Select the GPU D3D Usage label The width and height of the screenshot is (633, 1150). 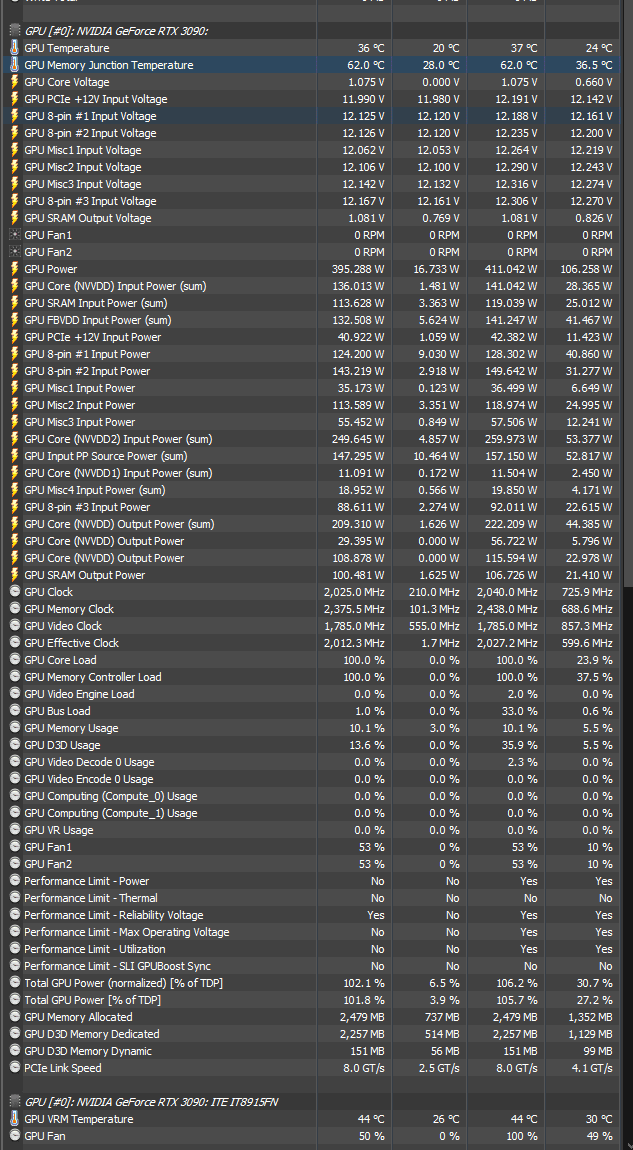(62, 744)
